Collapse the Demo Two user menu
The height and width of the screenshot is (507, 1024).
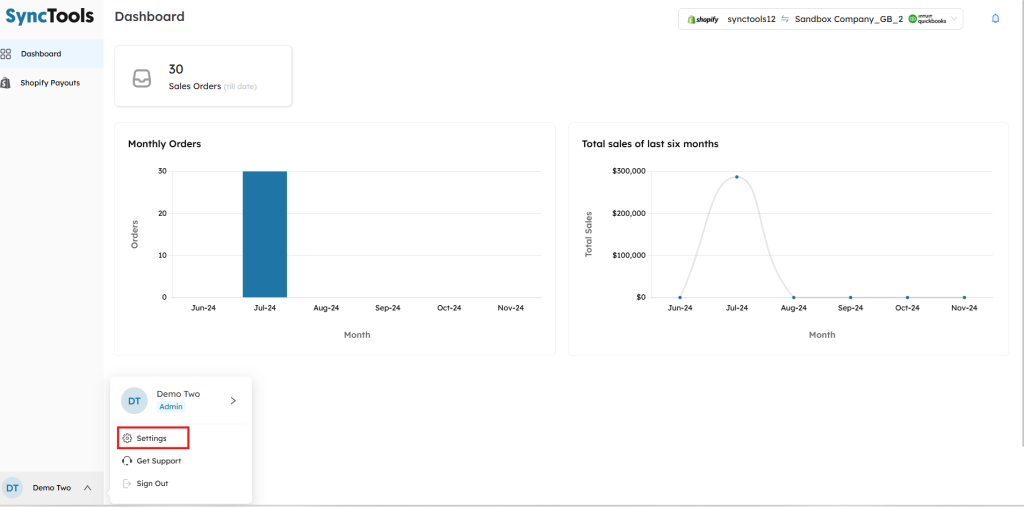tap(88, 488)
